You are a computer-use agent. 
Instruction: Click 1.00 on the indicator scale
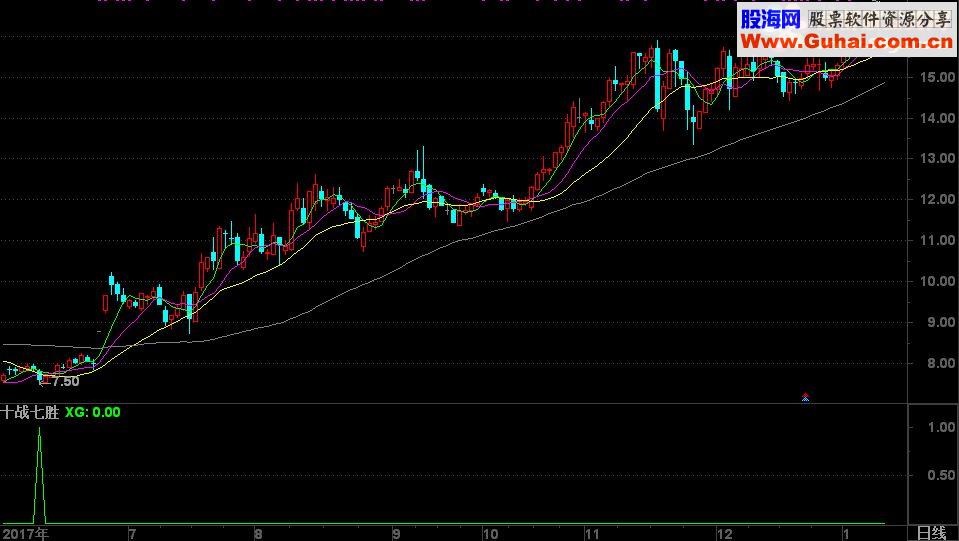(x=942, y=427)
